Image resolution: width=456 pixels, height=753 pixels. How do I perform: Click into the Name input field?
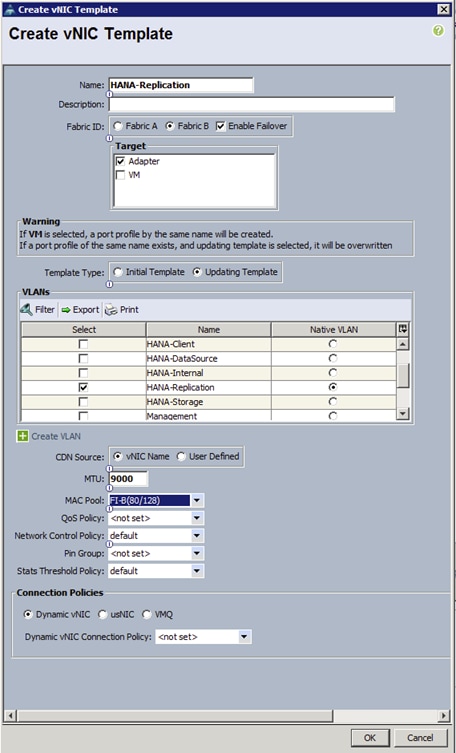pos(181,85)
